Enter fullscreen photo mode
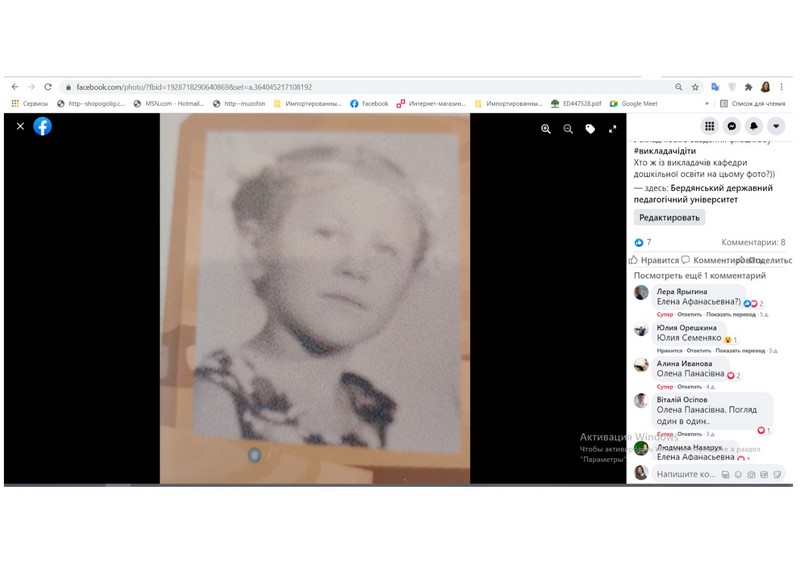The height and width of the screenshot is (566, 800). [x=612, y=129]
